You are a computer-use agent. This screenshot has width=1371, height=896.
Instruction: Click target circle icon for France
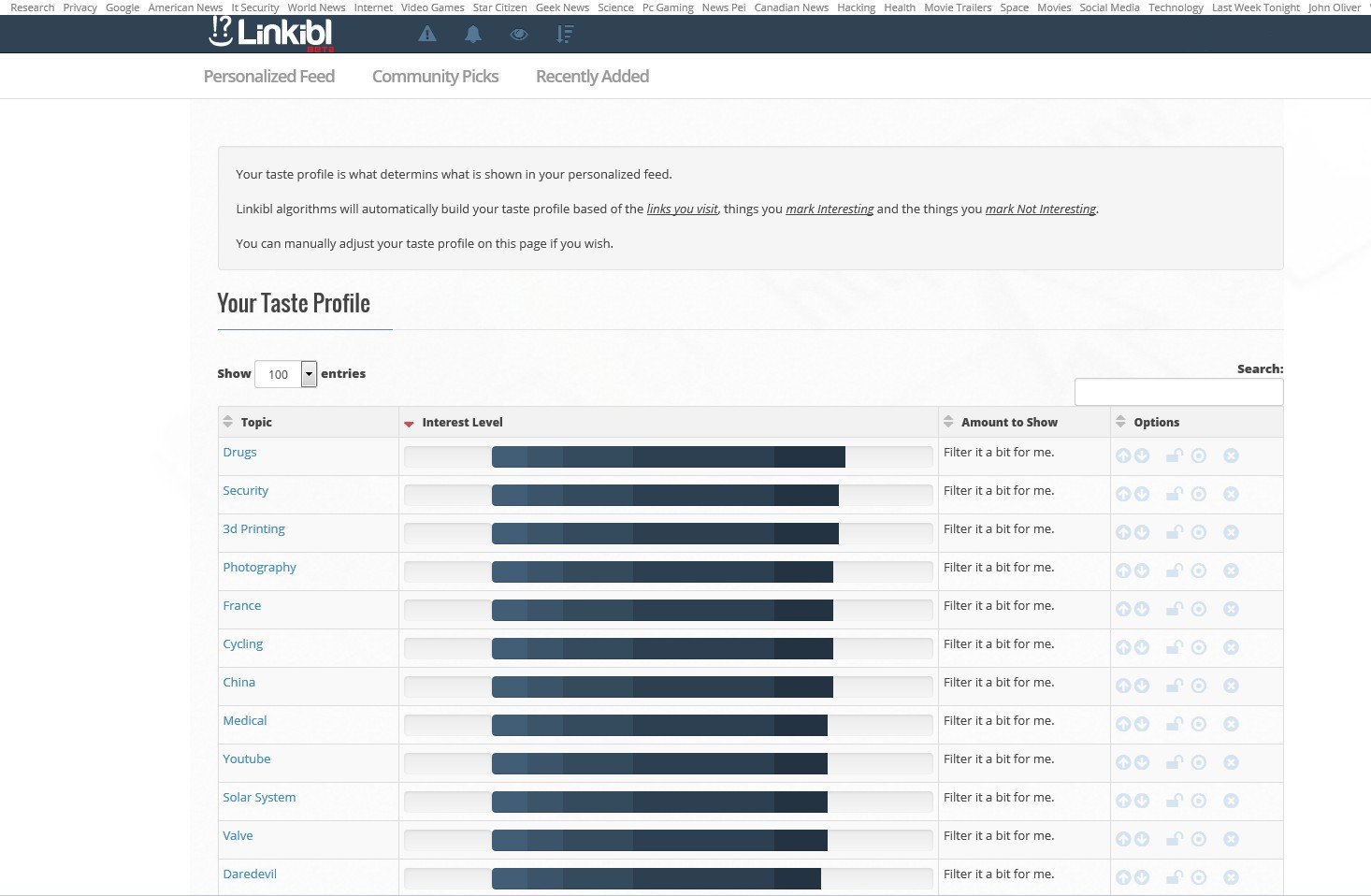tap(1199, 609)
